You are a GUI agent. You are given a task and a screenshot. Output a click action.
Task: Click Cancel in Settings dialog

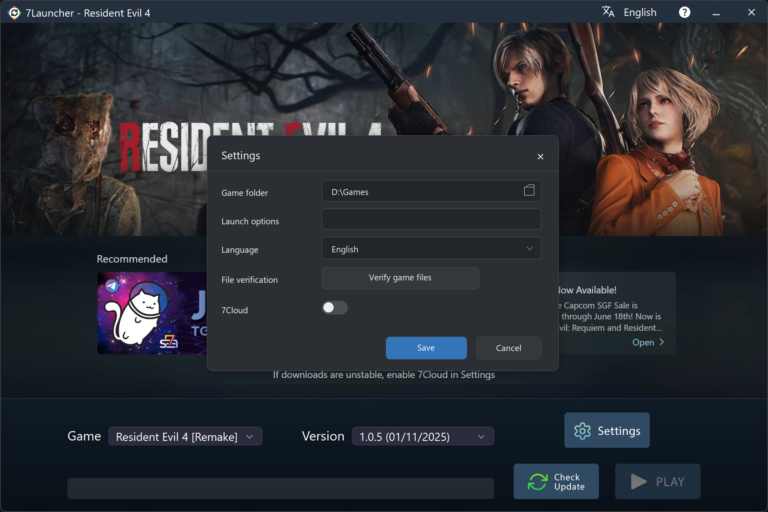point(508,348)
